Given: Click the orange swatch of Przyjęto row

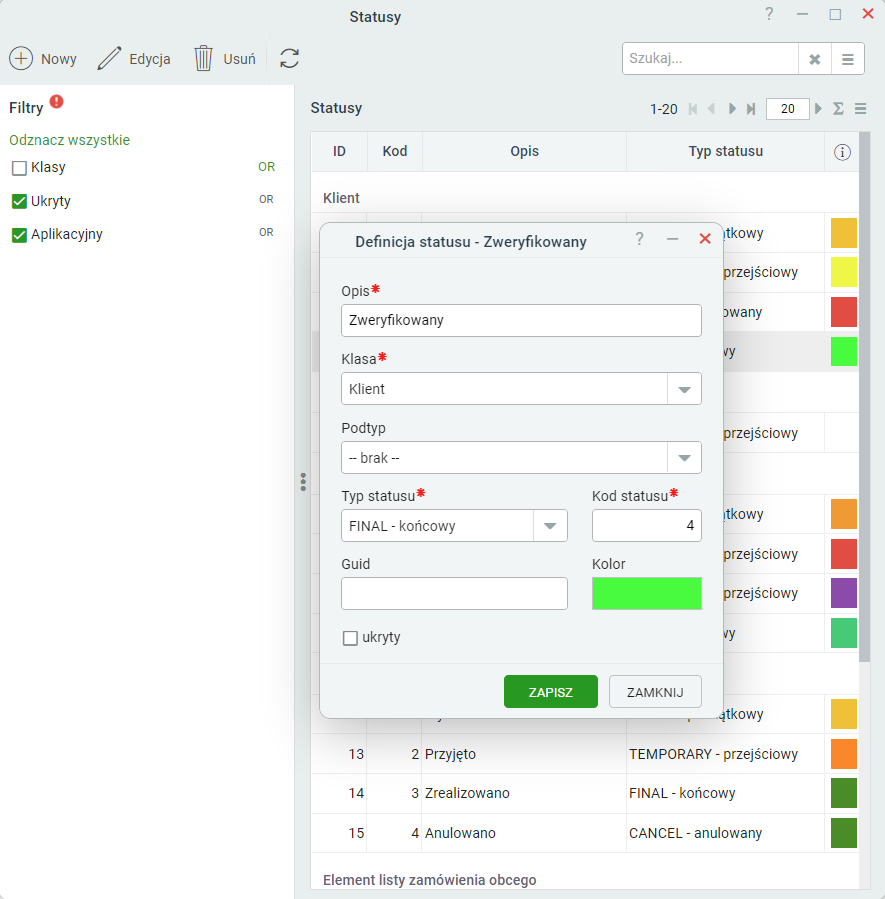Looking at the screenshot, I should tap(844, 754).
